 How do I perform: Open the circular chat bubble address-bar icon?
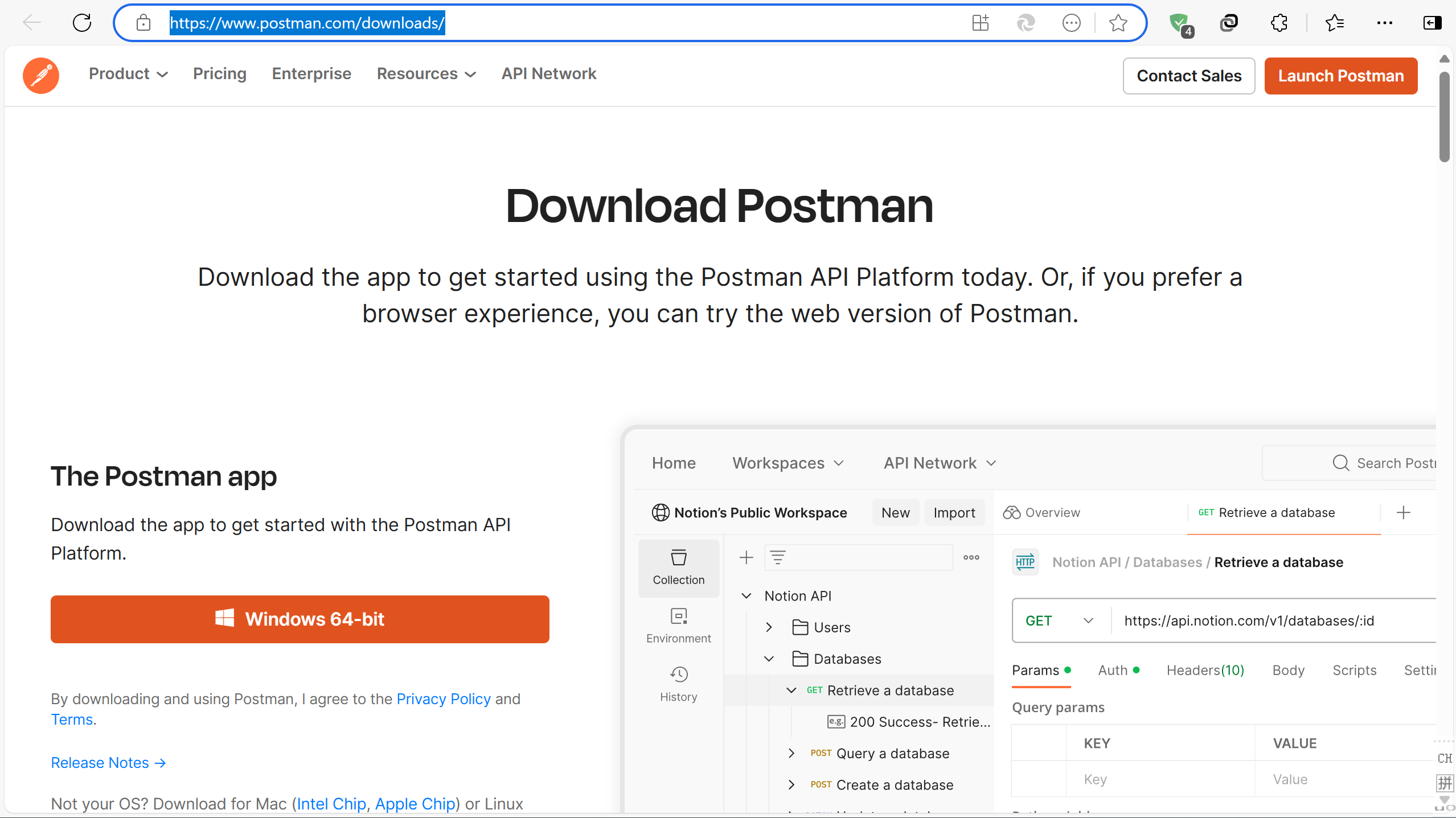(1071, 23)
